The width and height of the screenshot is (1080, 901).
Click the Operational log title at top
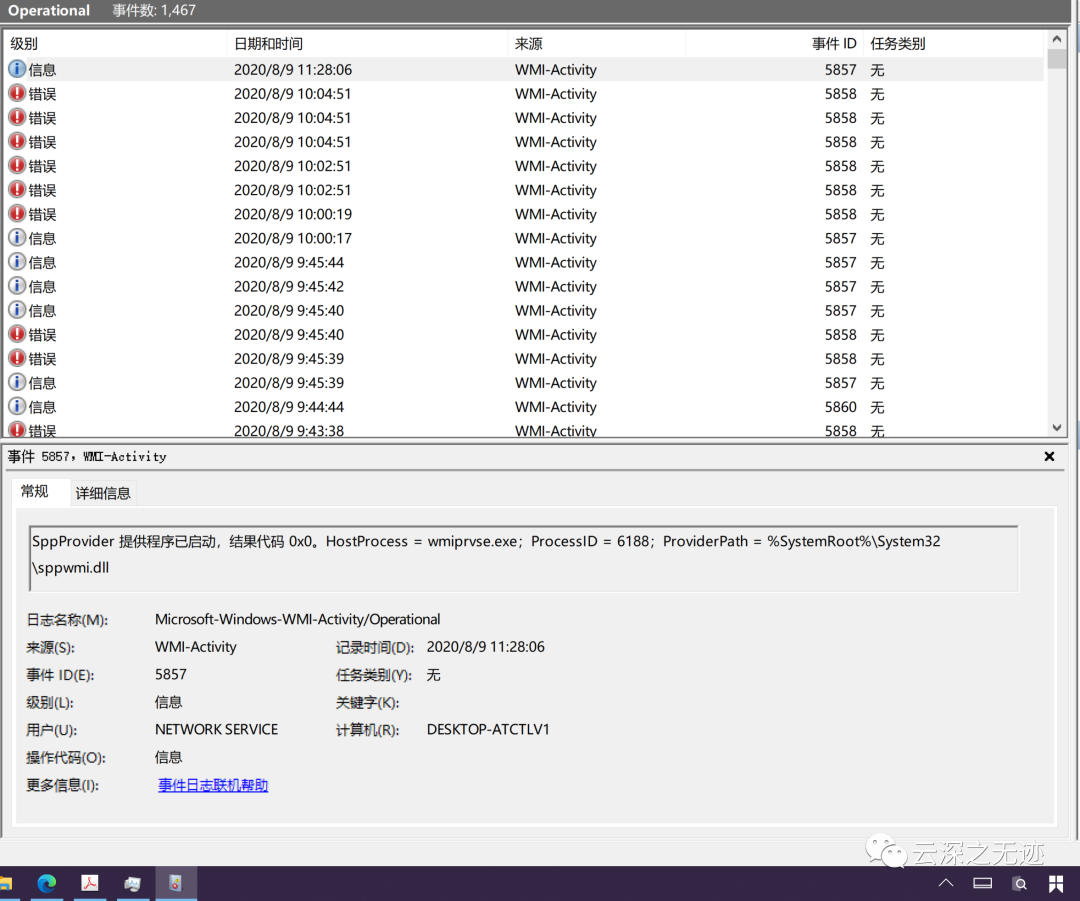[49, 10]
